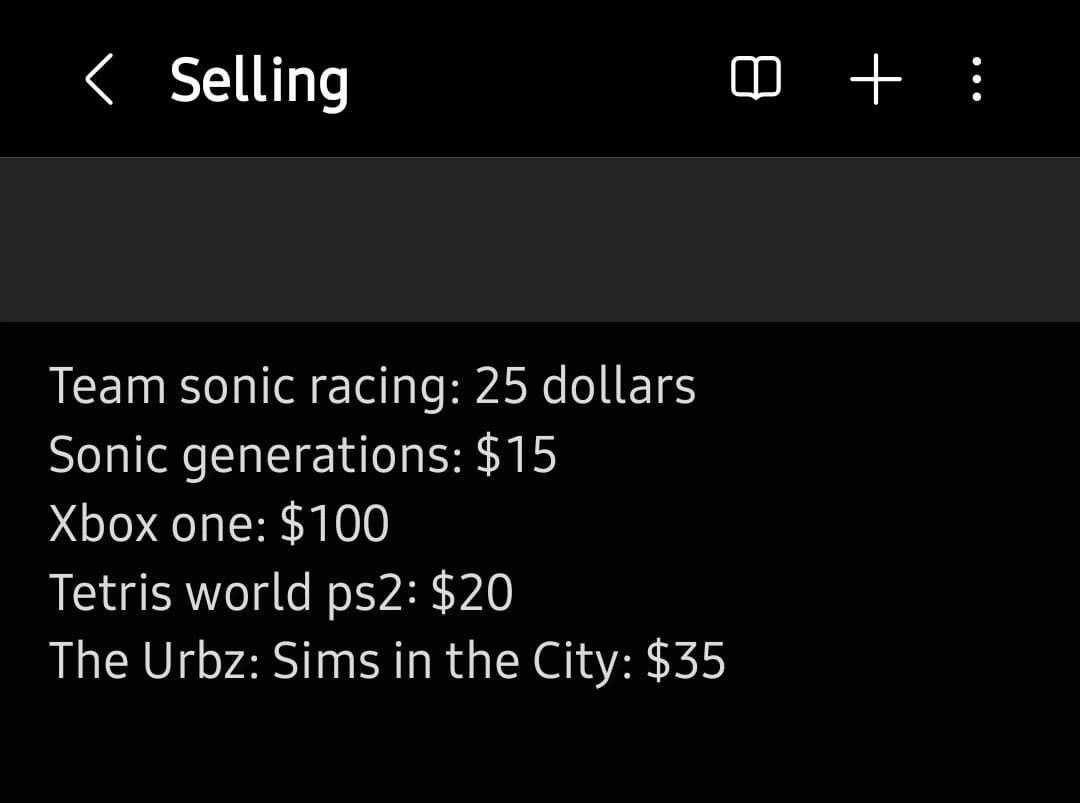Screen dimensions: 1080x803
Task: Tap the empty area below the note text
Action: point(540,750)
